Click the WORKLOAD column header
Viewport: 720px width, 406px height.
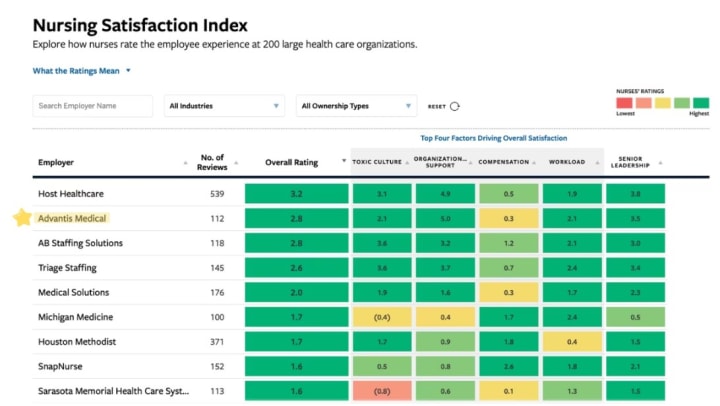[567, 162]
